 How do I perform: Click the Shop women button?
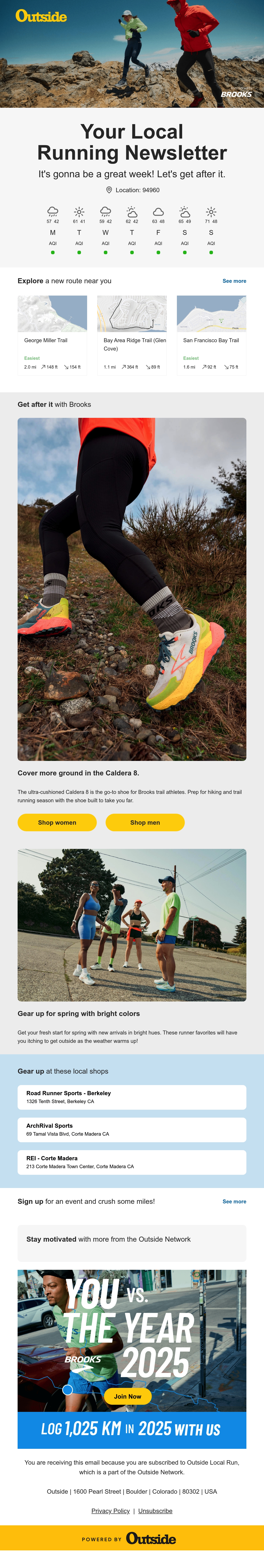point(57,822)
